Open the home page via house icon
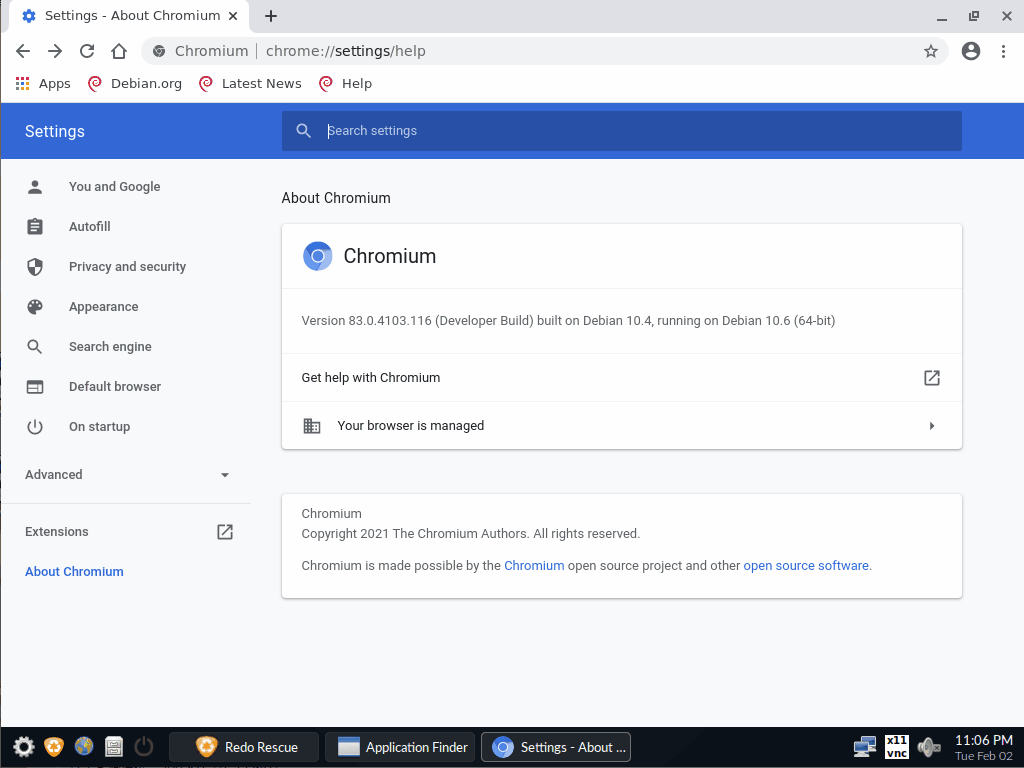This screenshot has height=768, width=1024. [x=119, y=51]
